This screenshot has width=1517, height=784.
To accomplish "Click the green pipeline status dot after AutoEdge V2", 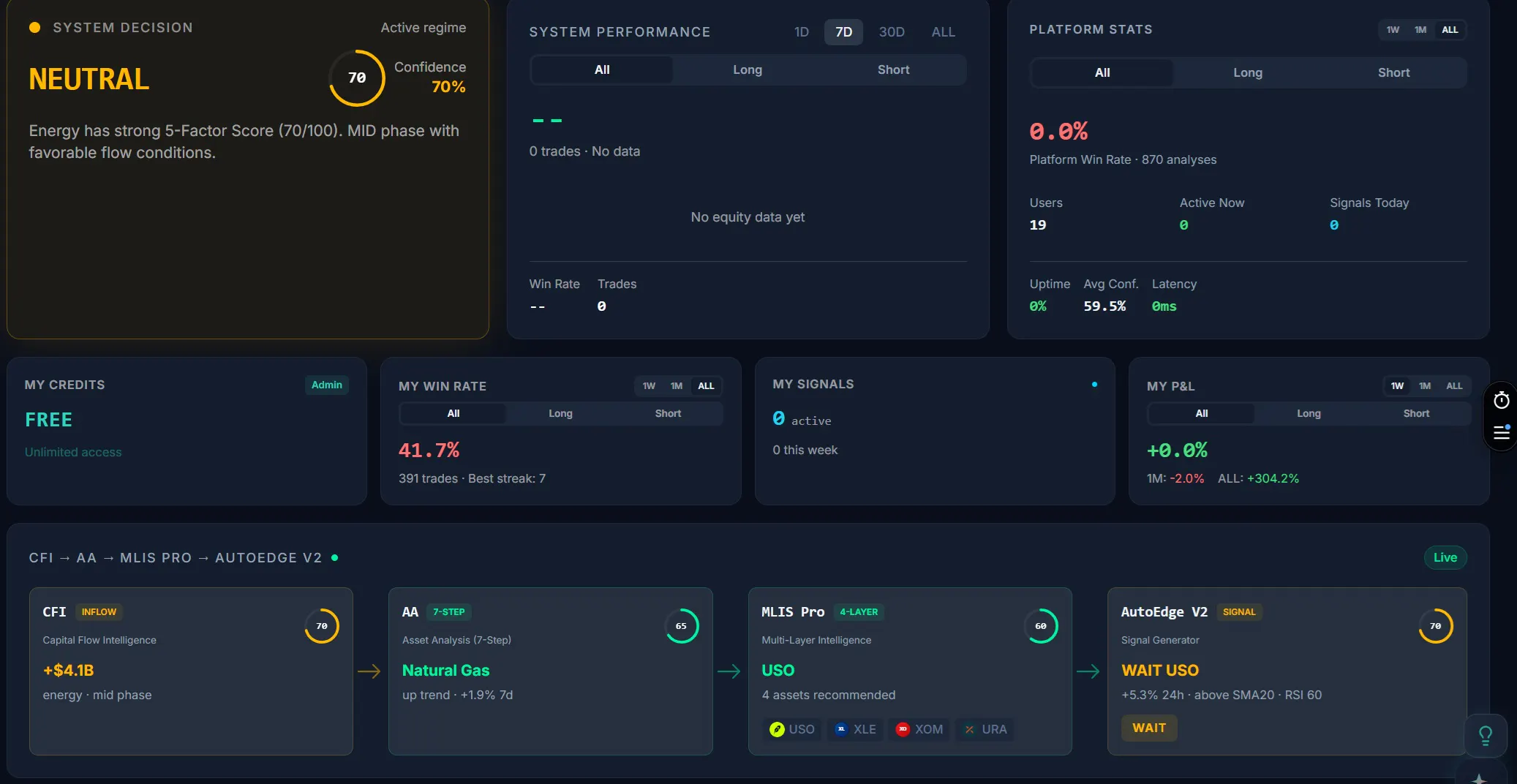I will (x=334, y=557).
